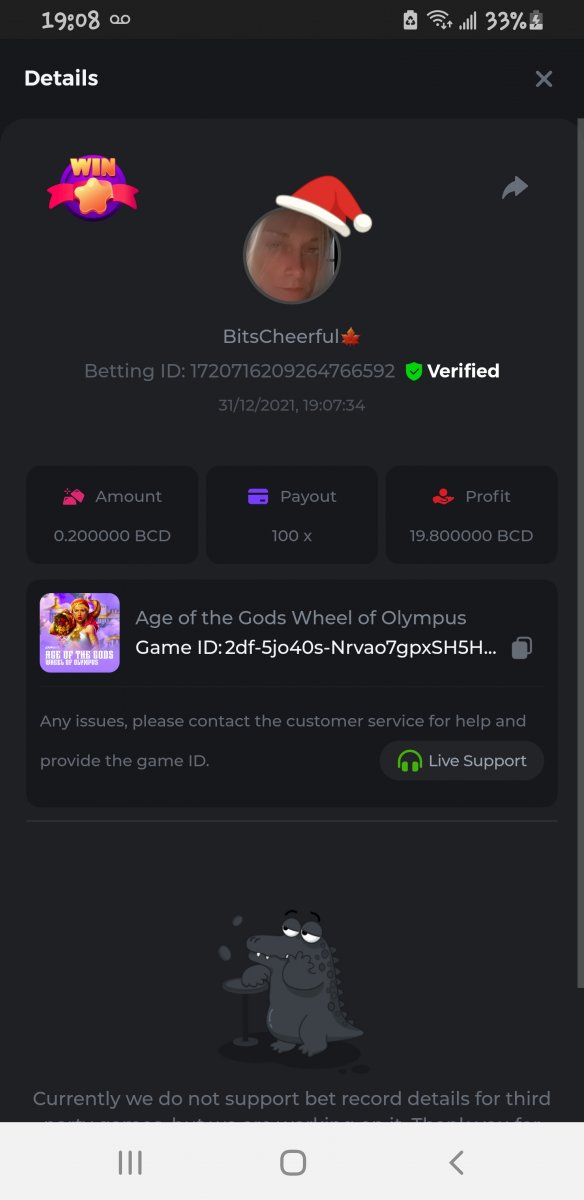The width and height of the screenshot is (584, 1200).
Task: Open Android recent apps button
Action: [x=130, y=1162]
